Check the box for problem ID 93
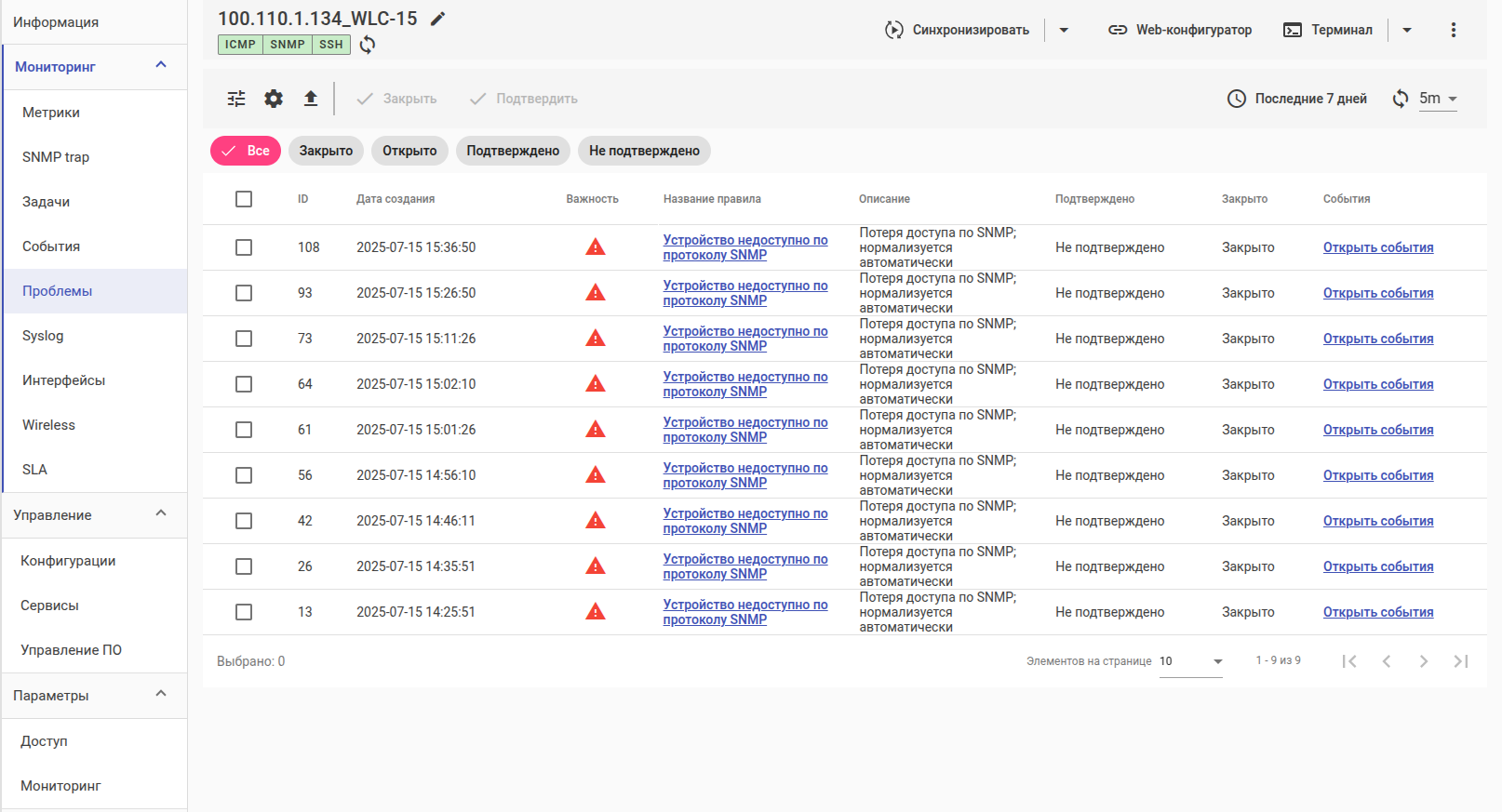 [x=244, y=293]
